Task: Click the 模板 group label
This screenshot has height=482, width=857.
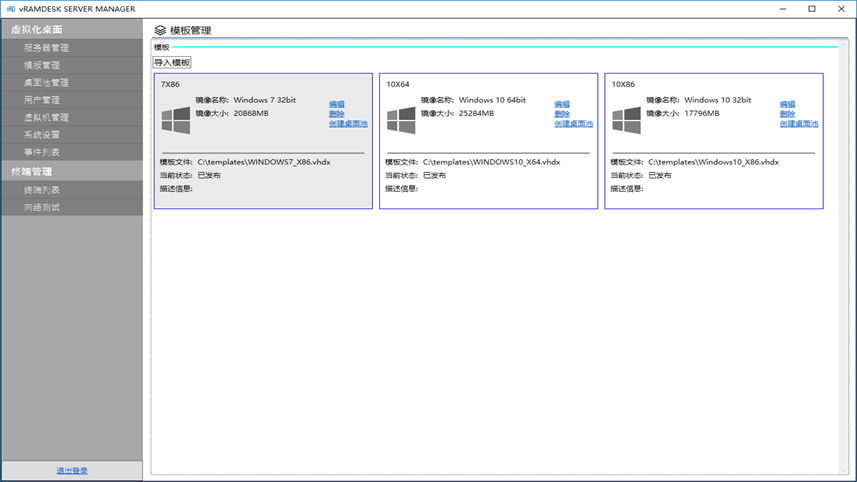Action: click(x=162, y=48)
